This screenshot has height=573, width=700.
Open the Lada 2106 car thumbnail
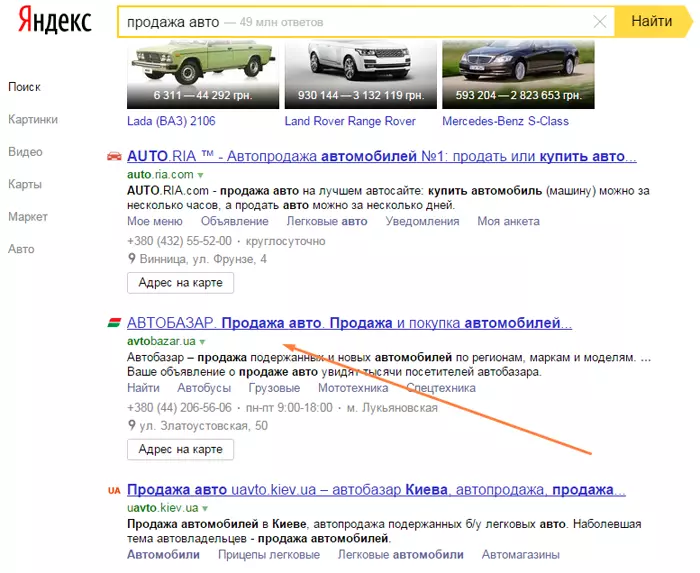(203, 74)
